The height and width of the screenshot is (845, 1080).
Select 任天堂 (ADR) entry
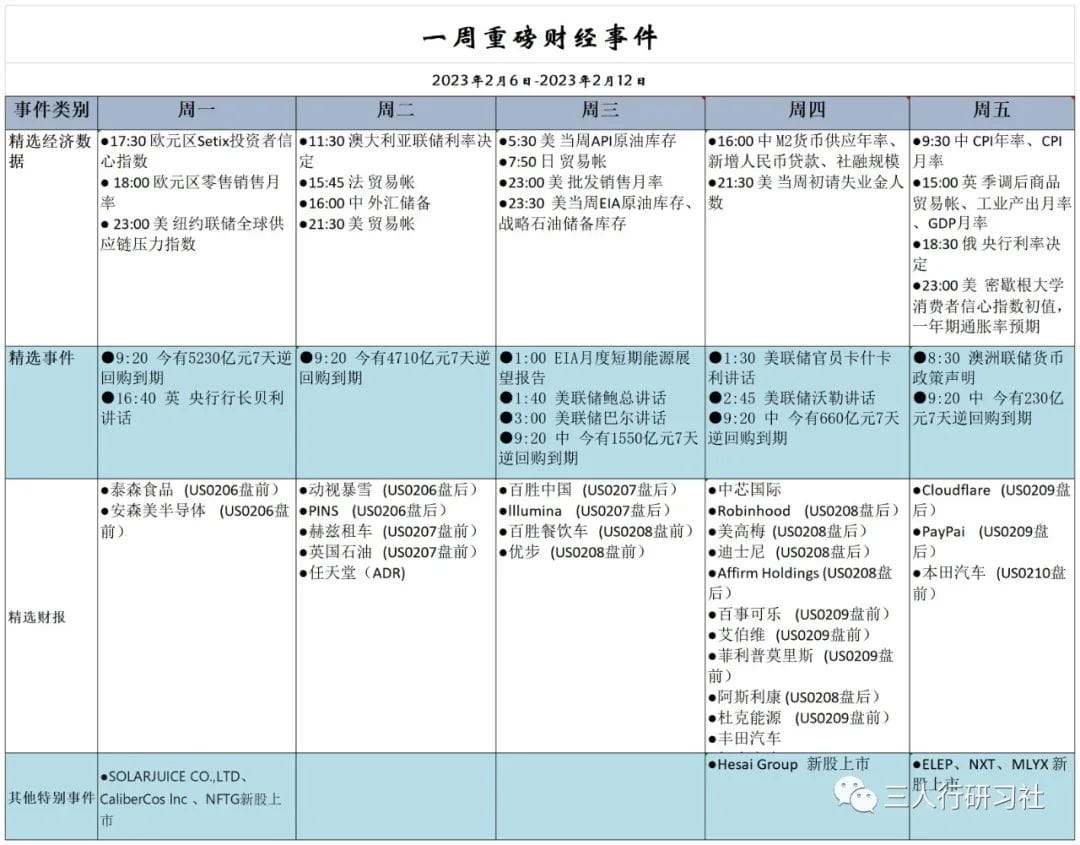click(x=353, y=573)
